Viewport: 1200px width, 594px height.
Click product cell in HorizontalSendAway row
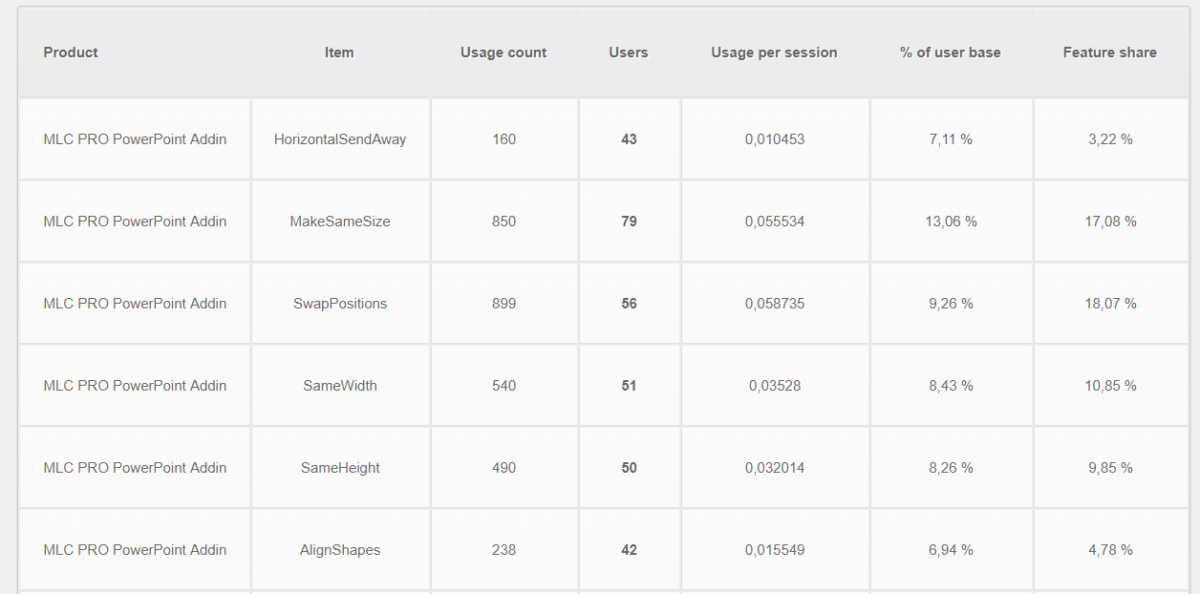(135, 139)
